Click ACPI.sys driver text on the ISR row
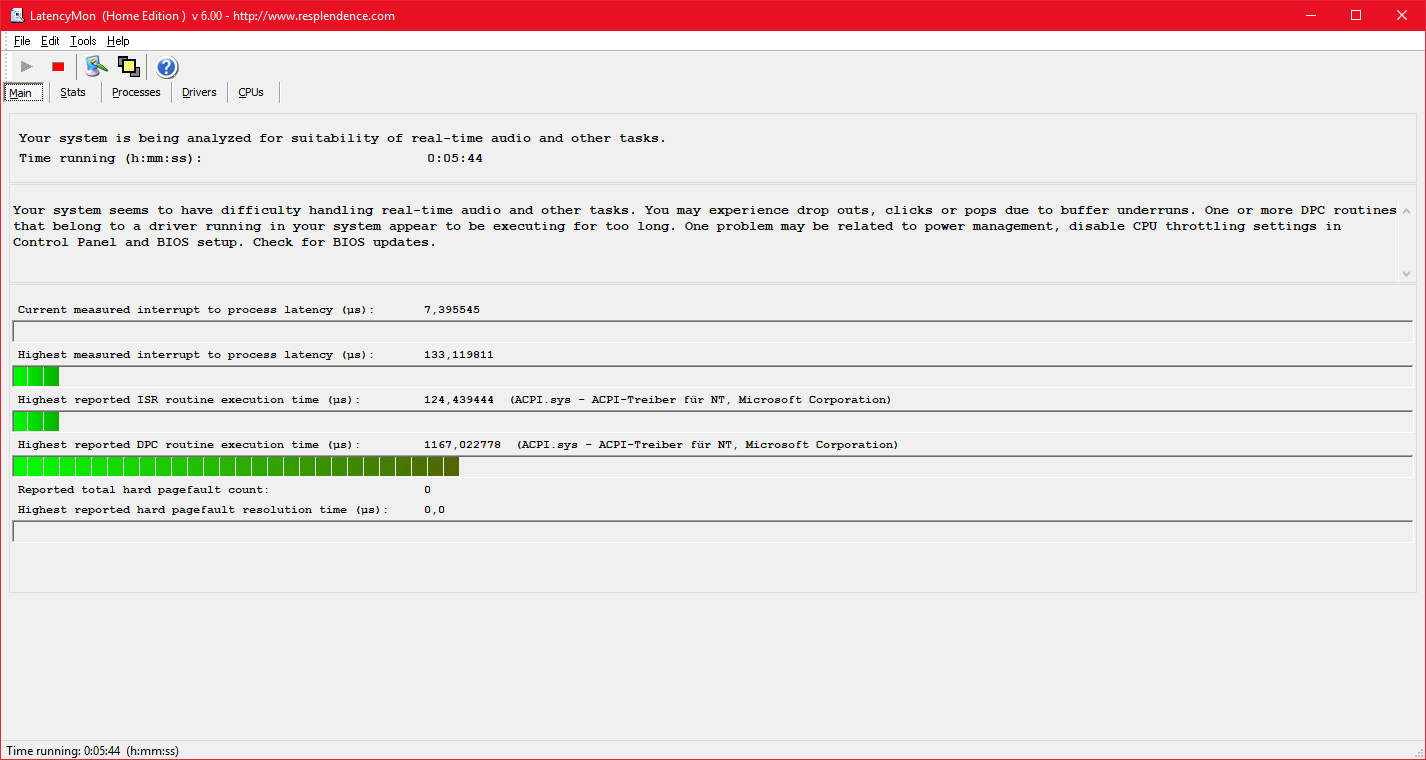Screen dimensions: 1426x760 click(x=700, y=400)
